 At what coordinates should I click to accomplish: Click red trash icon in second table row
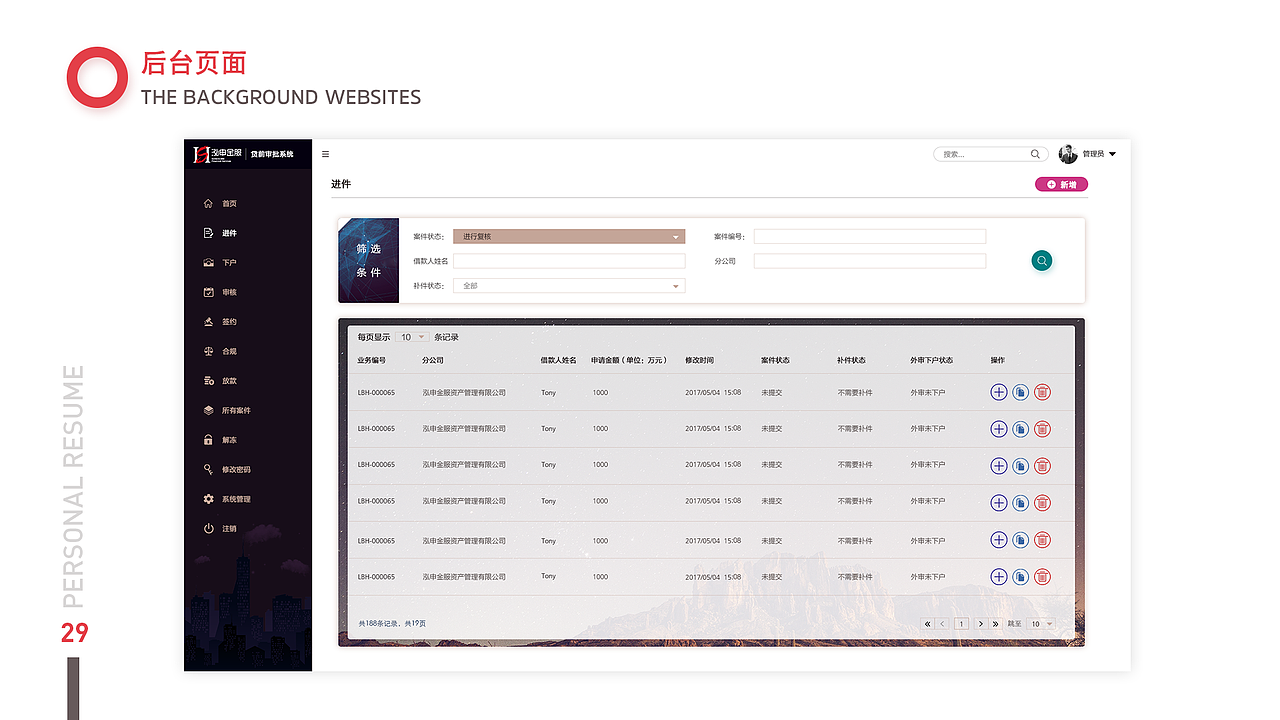point(1042,429)
